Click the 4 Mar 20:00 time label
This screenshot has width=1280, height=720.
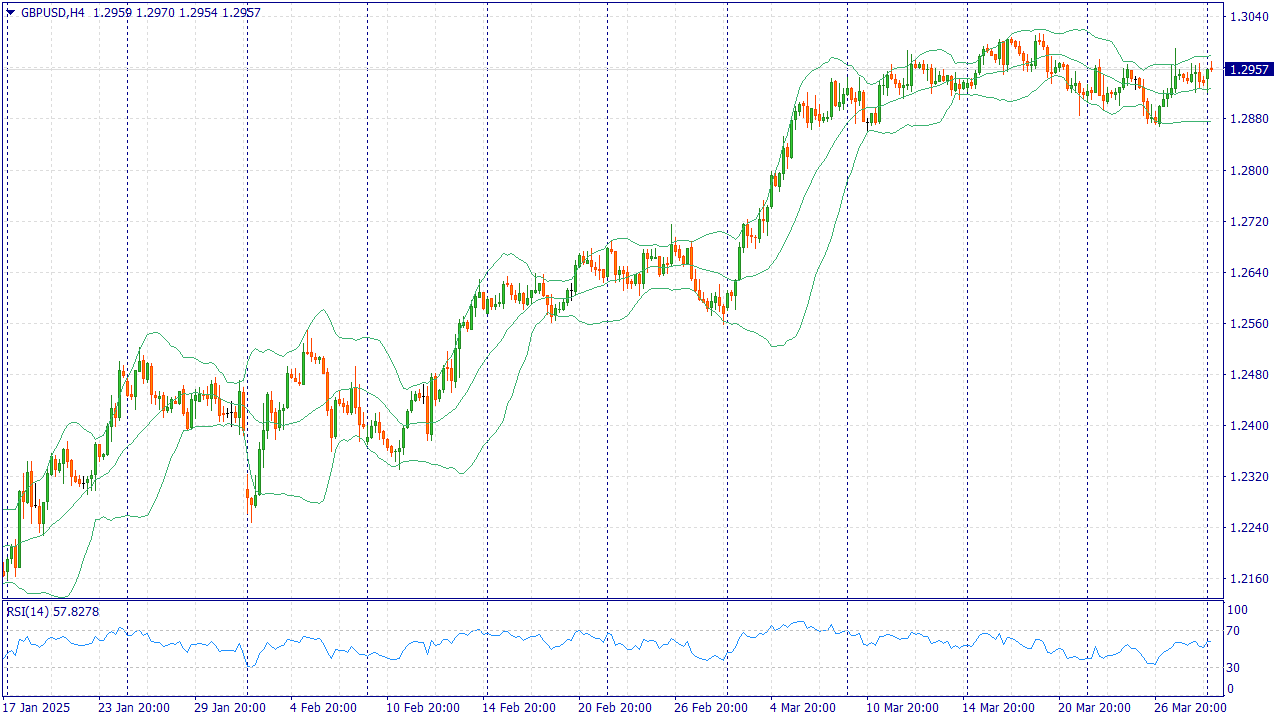[x=802, y=708]
